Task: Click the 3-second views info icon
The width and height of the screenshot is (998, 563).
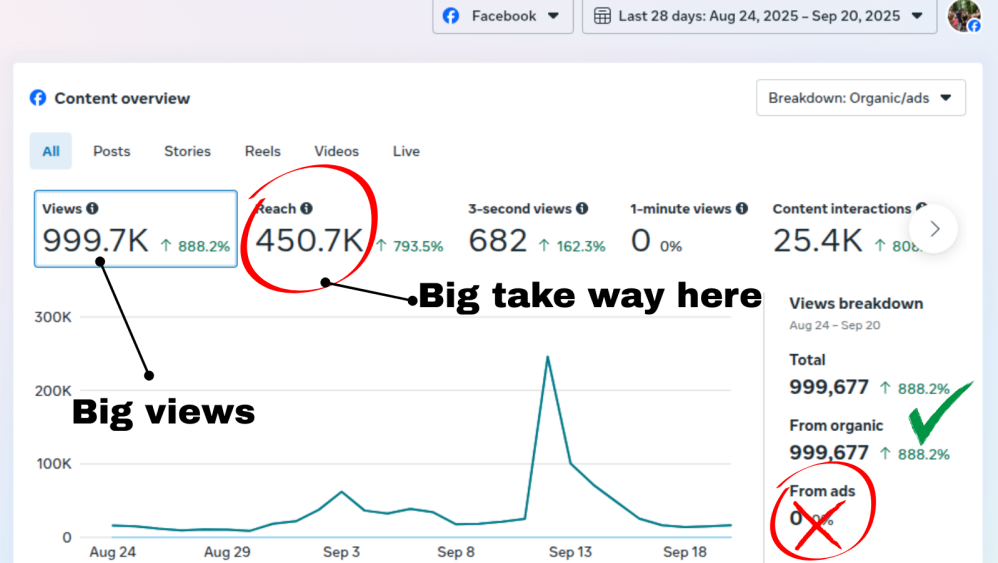Action: pyautogui.click(x=582, y=209)
